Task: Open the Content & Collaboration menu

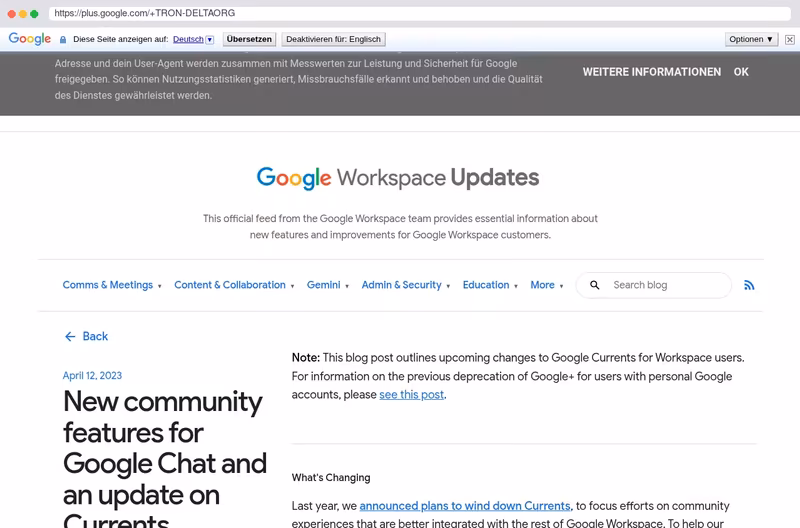Action: [x=230, y=285]
